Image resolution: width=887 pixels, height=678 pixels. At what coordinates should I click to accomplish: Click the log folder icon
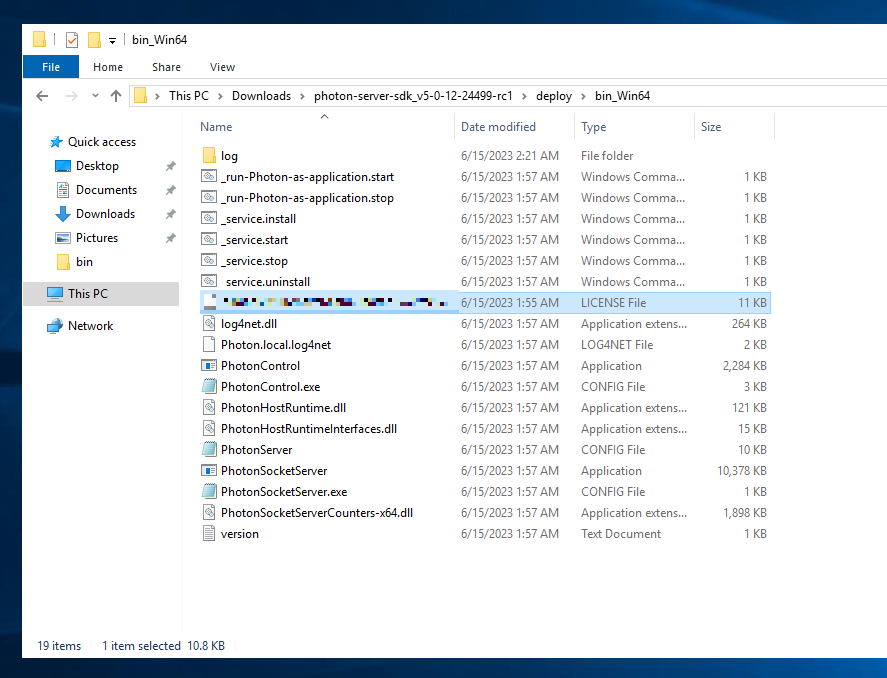(209, 156)
